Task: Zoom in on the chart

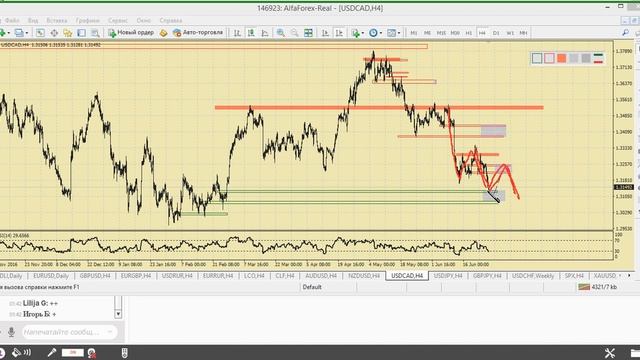Action: (280, 33)
